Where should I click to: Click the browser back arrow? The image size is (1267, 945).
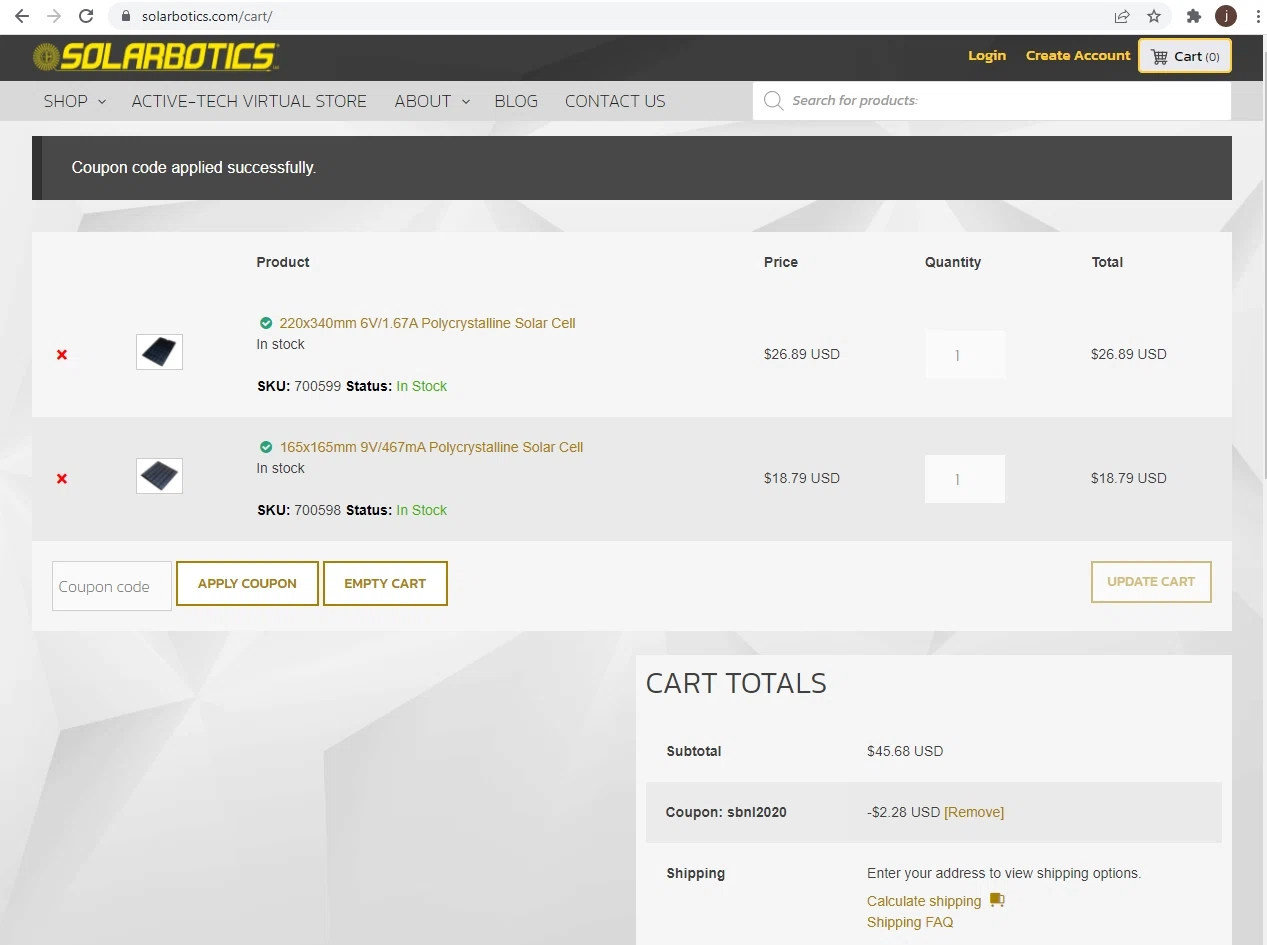pos(21,16)
